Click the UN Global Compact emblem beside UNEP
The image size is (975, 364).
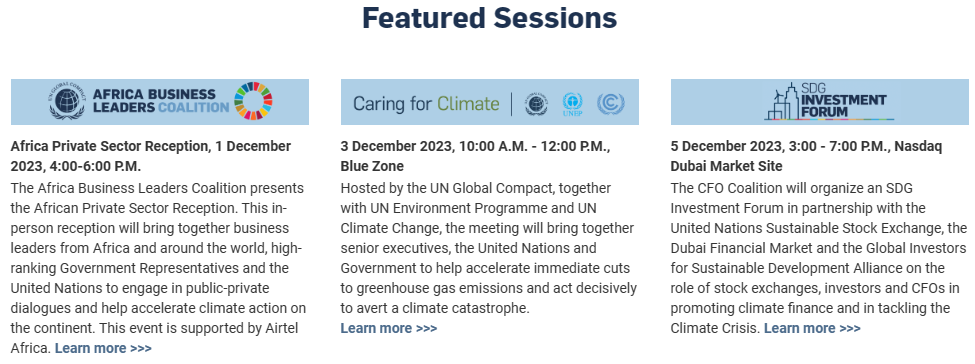(x=536, y=103)
